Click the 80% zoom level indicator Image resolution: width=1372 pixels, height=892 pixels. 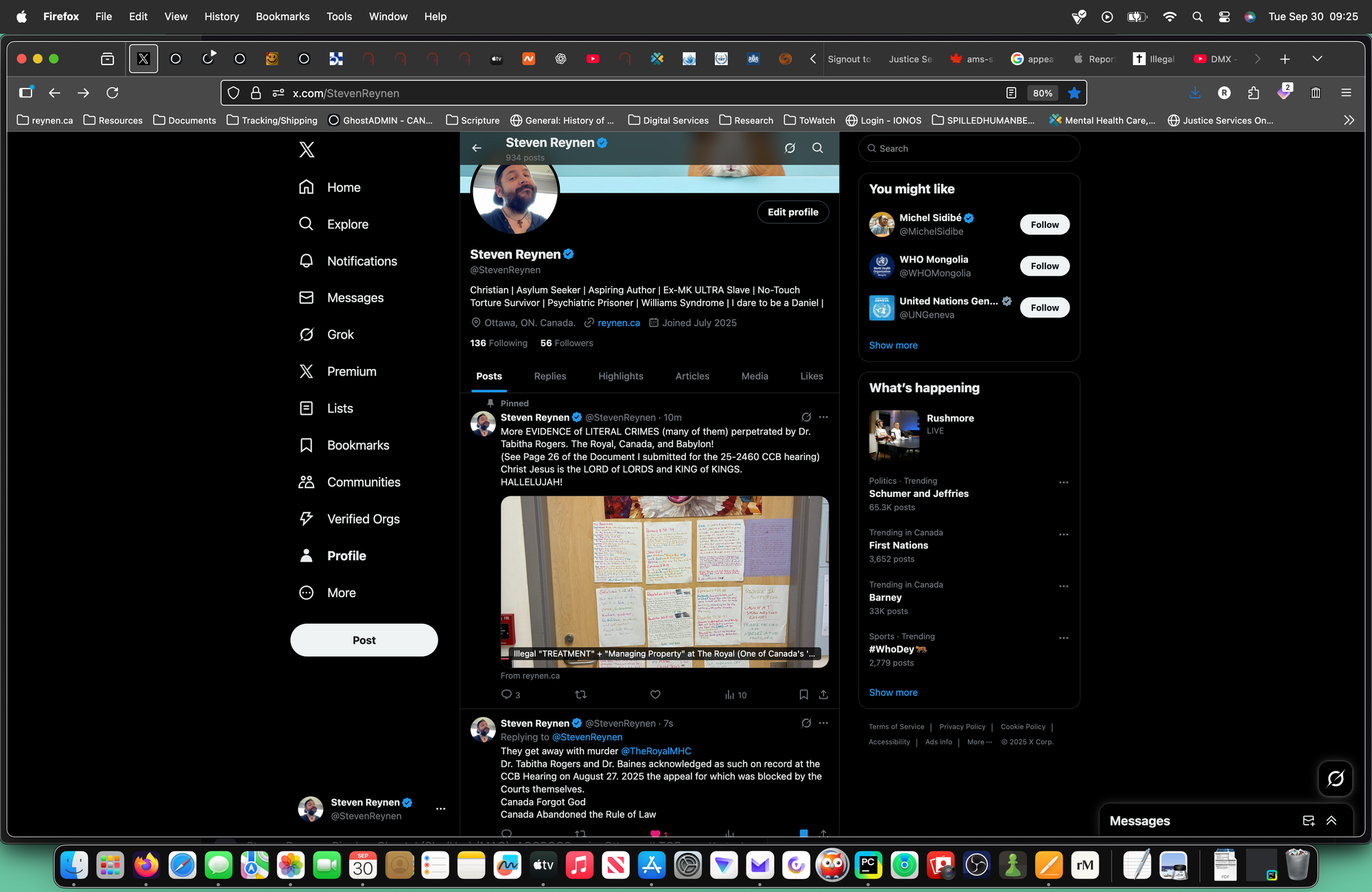point(1042,93)
